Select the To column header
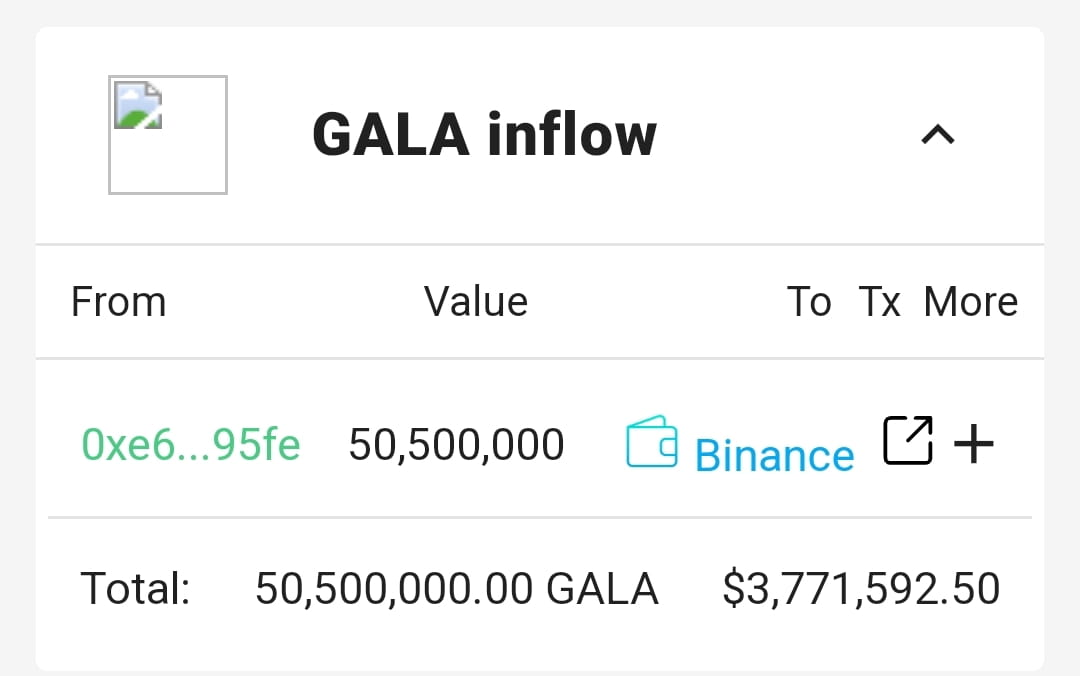 [x=810, y=301]
